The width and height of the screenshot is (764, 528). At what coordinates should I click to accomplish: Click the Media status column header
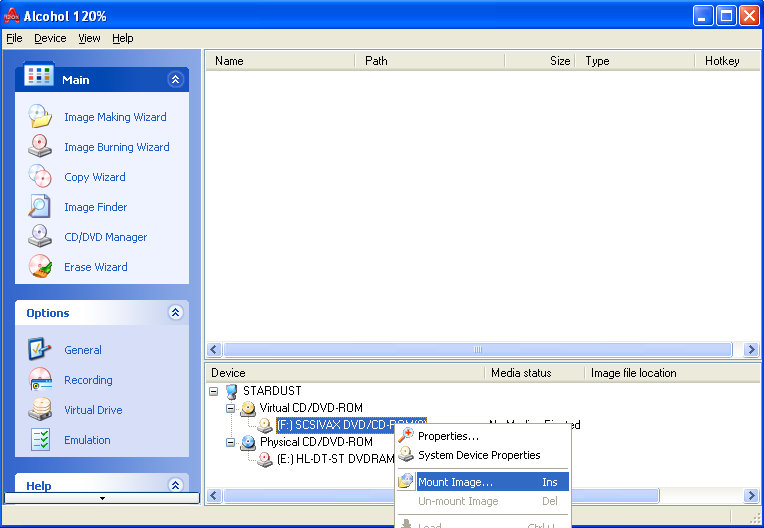pos(535,373)
